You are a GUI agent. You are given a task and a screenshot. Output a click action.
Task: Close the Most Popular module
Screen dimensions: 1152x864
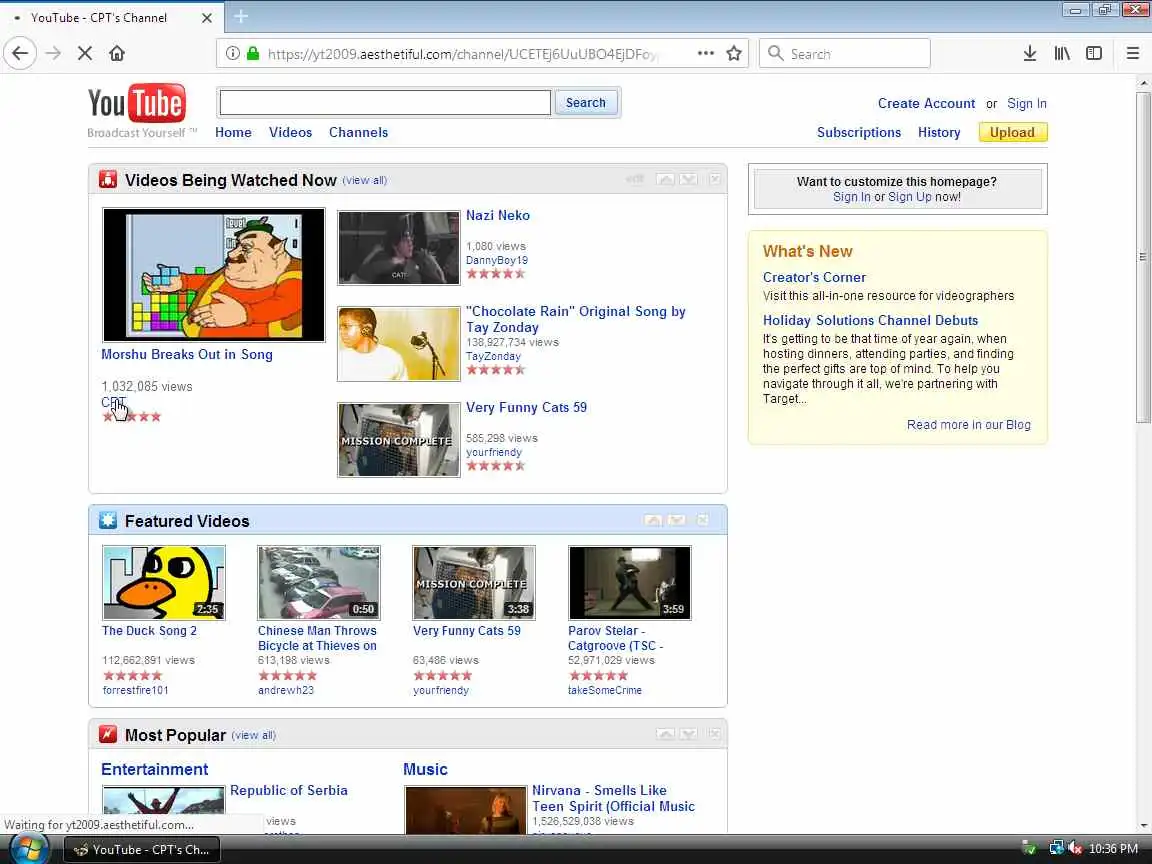[x=715, y=734]
